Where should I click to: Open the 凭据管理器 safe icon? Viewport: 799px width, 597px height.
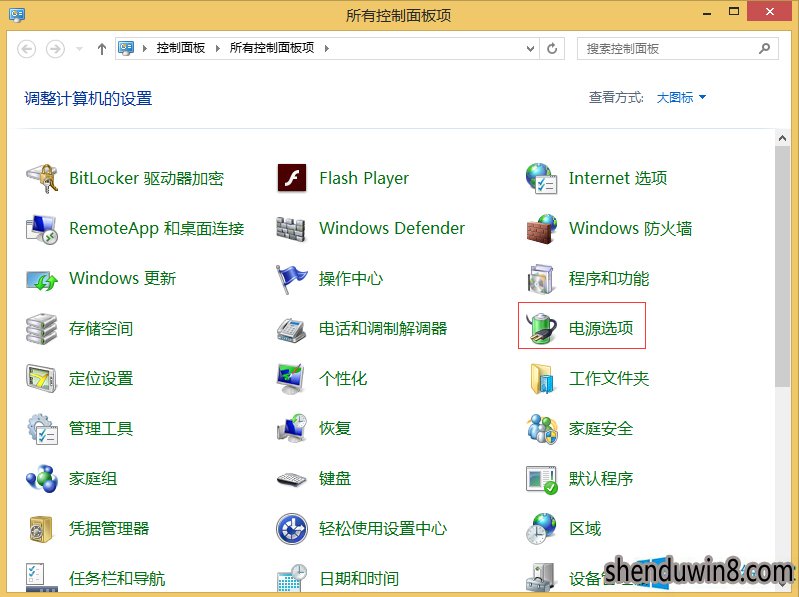point(41,529)
